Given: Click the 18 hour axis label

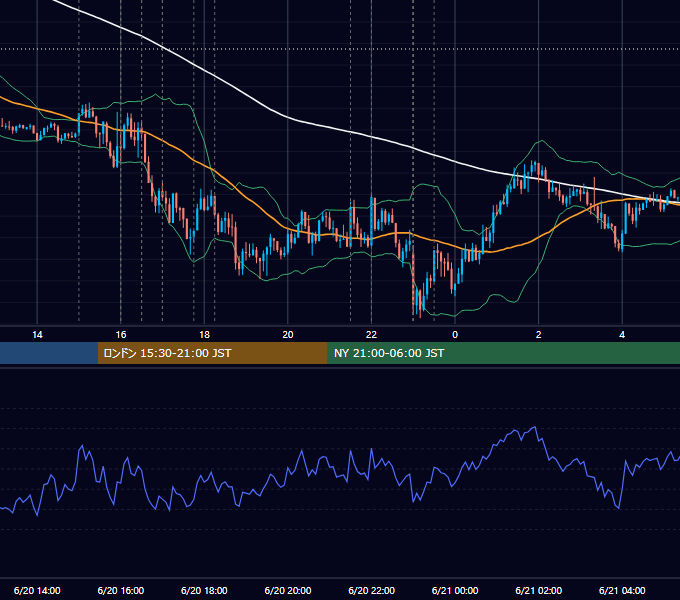Looking at the screenshot, I should coord(204,335).
